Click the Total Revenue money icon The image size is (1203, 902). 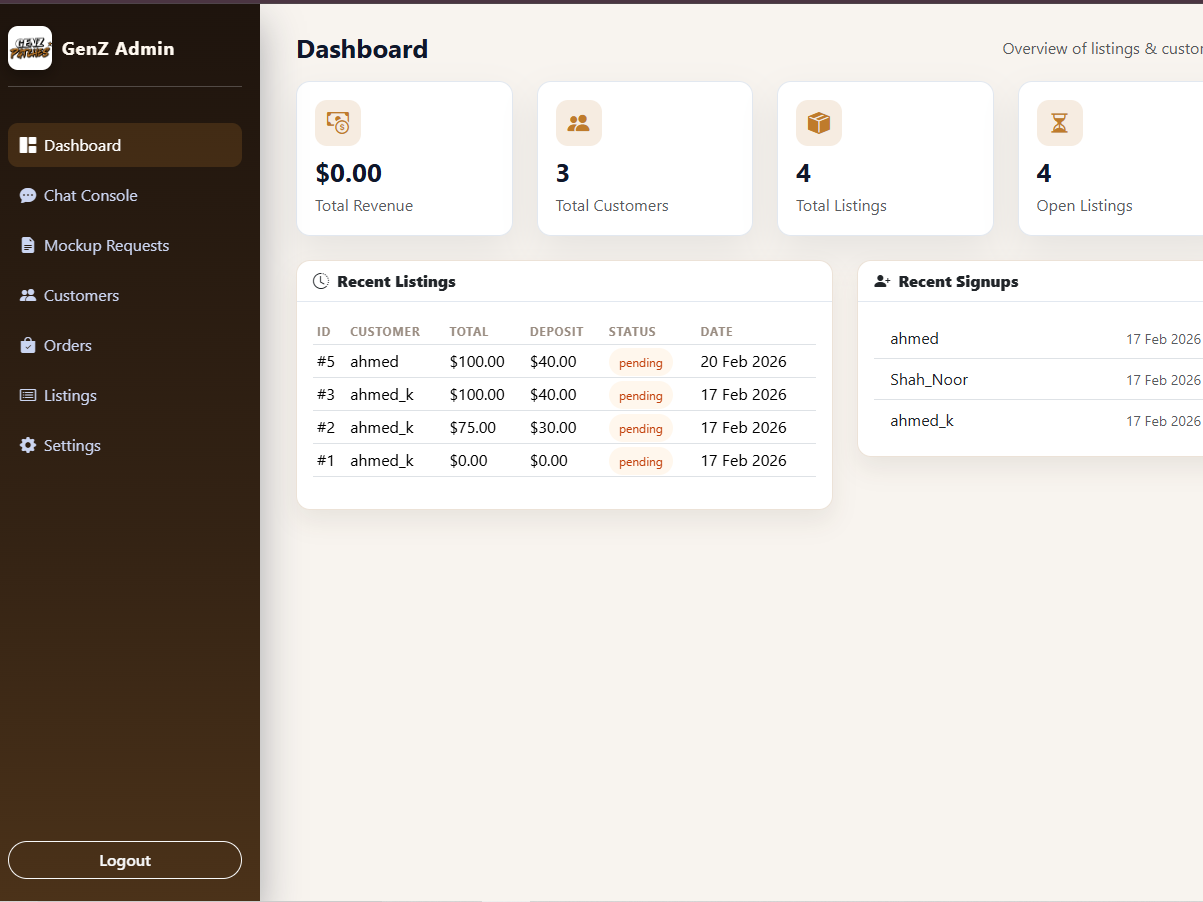[338, 123]
